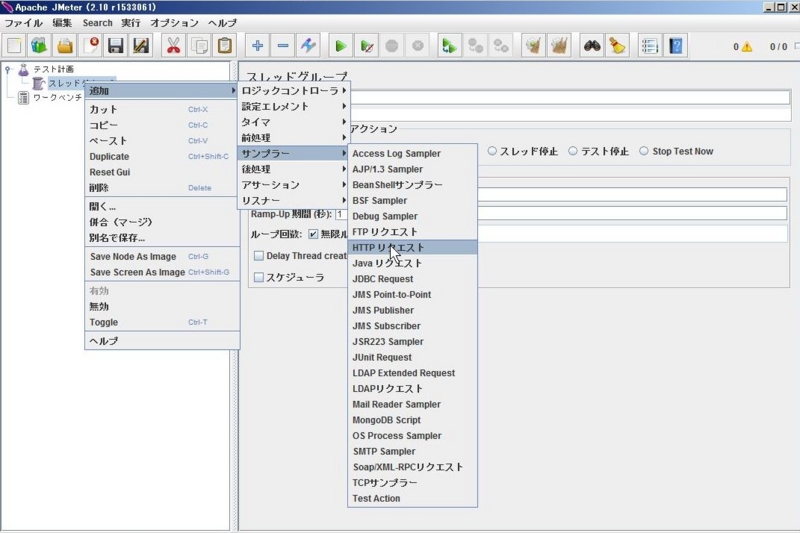
Task: Choose HTTP リクエスト sampler
Action: click(x=412, y=247)
